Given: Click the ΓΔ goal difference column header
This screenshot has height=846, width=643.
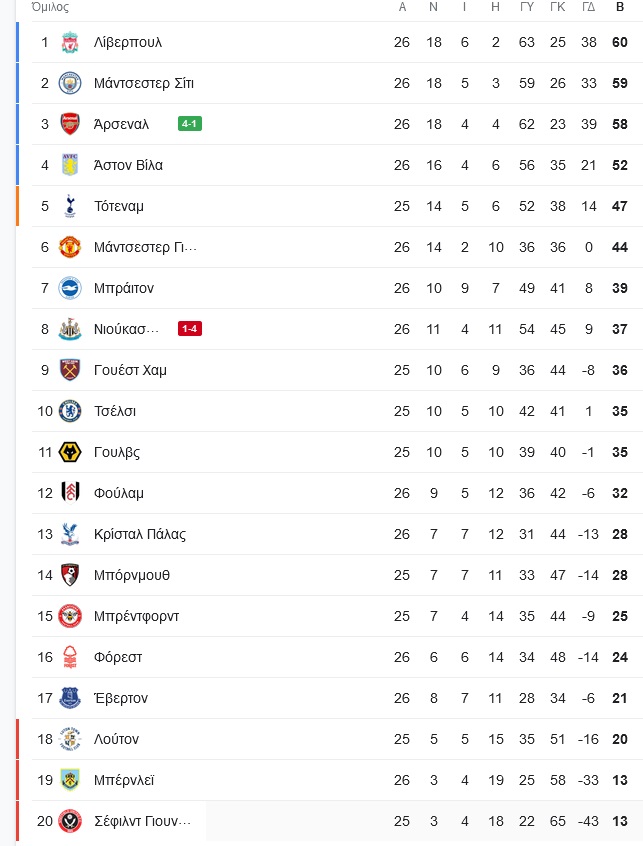Looking at the screenshot, I should pyautogui.click(x=589, y=7).
